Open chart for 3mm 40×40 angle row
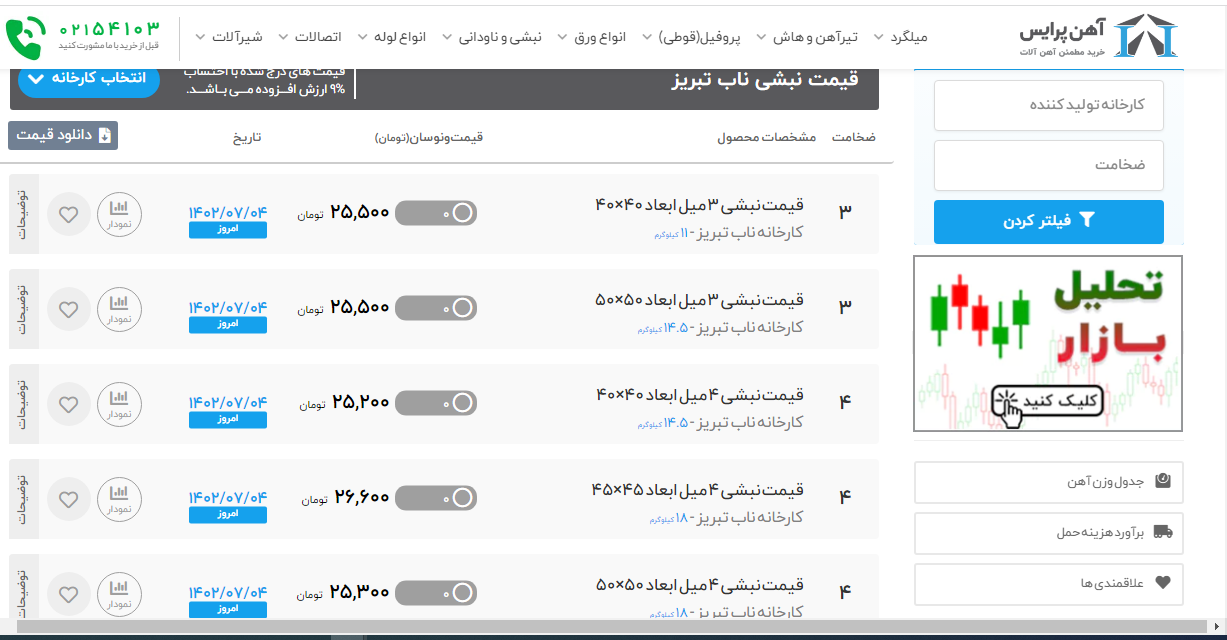 point(119,213)
